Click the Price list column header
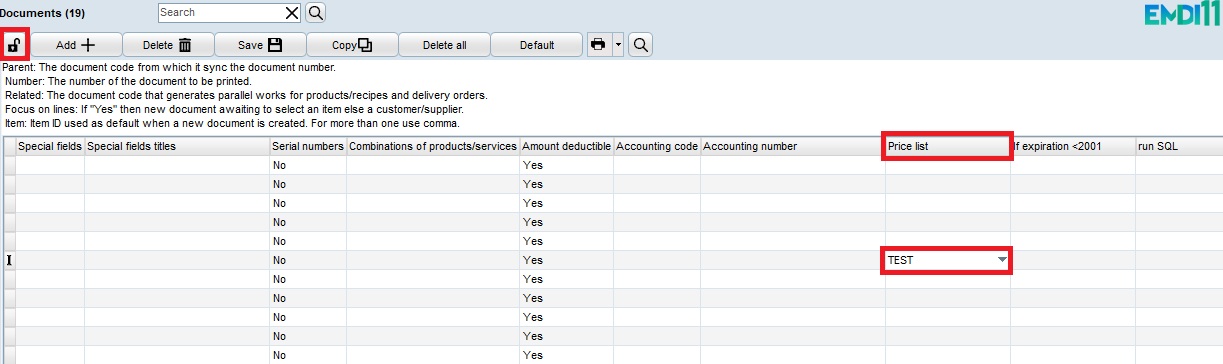Image resolution: width=1223 pixels, height=364 pixels. click(x=947, y=146)
